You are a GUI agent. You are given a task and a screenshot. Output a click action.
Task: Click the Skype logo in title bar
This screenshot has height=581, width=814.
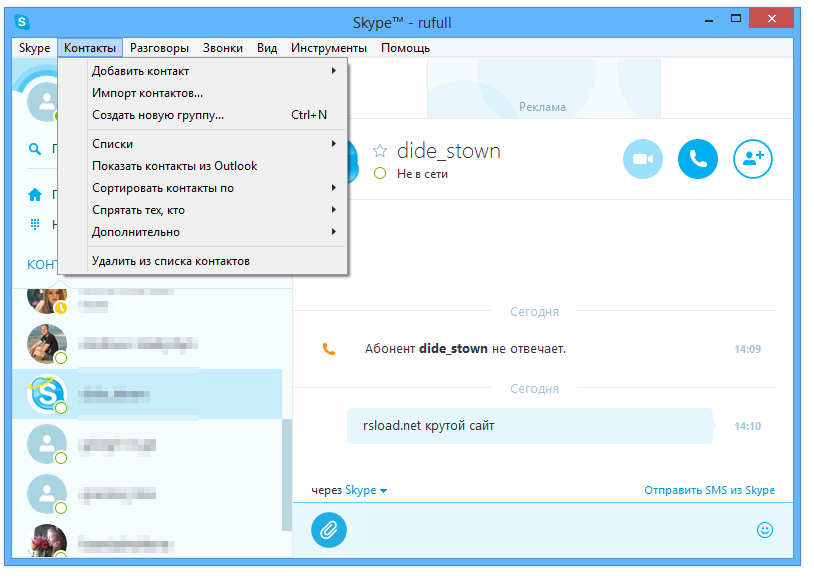[x=22, y=22]
